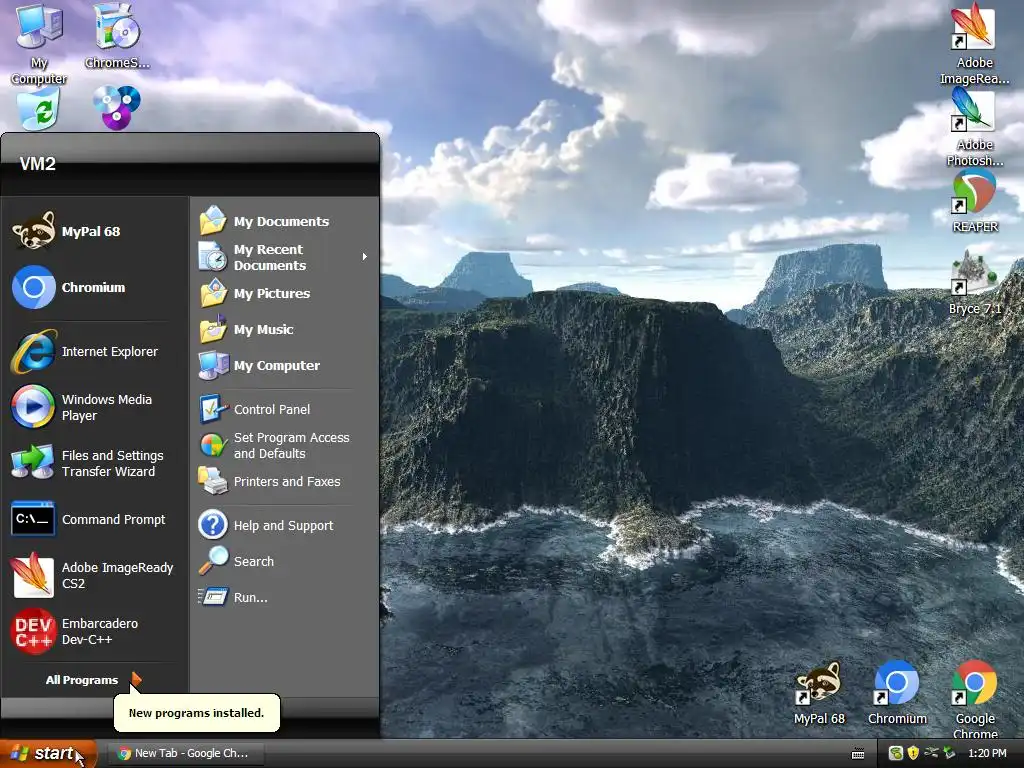The width and height of the screenshot is (1024, 768).
Task: Launch Embarcadero Dev-C++
Action: click(x=95, y=632)
